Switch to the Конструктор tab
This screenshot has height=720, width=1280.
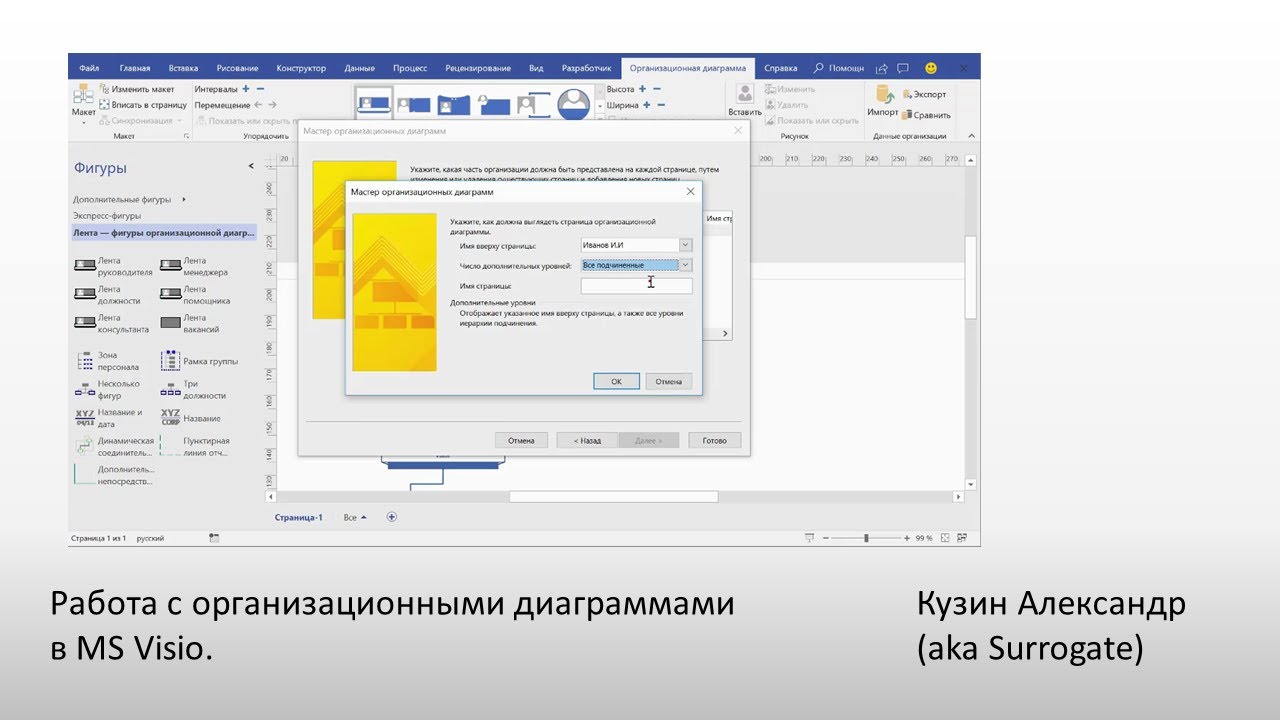click(x=301, y=68)
